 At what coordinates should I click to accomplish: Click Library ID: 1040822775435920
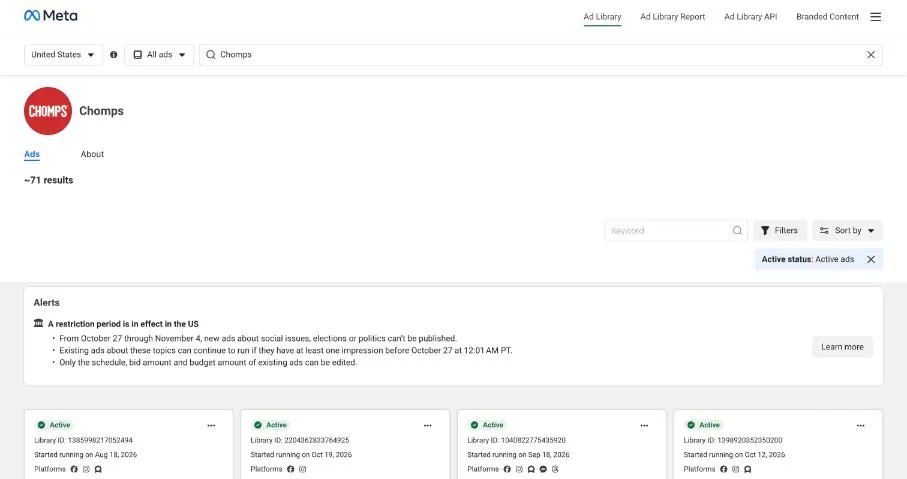(x=517, y=440)
